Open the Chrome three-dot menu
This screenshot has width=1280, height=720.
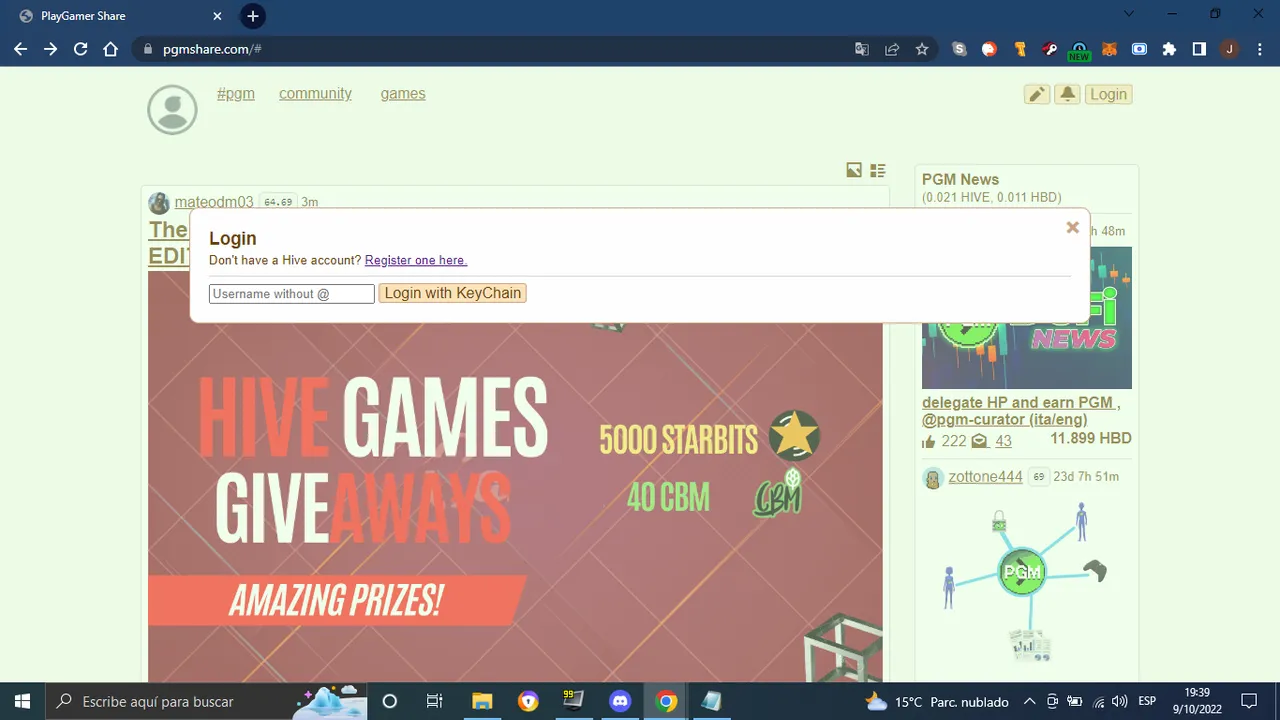click(x=1259, y=49)
